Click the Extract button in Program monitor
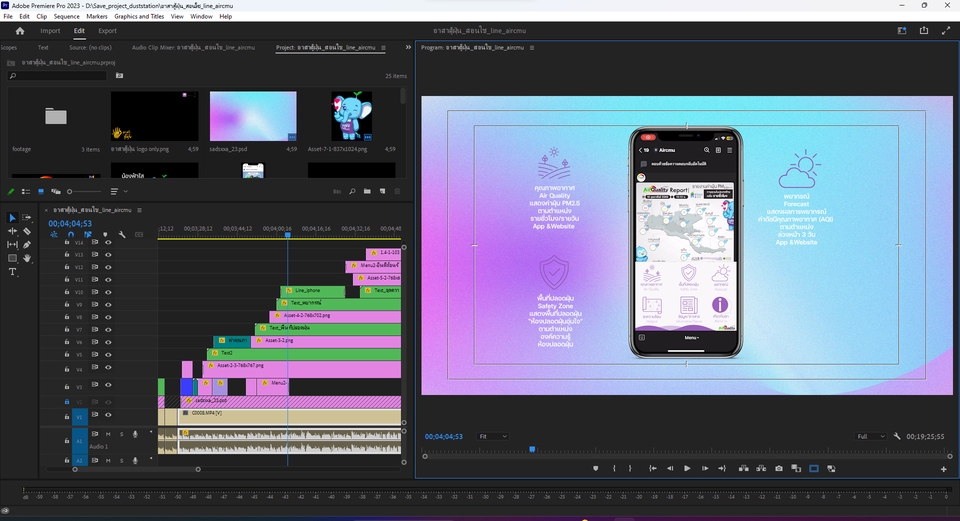Image resolution: width=960 pixels, height=521 pixels. coord(761,468)
